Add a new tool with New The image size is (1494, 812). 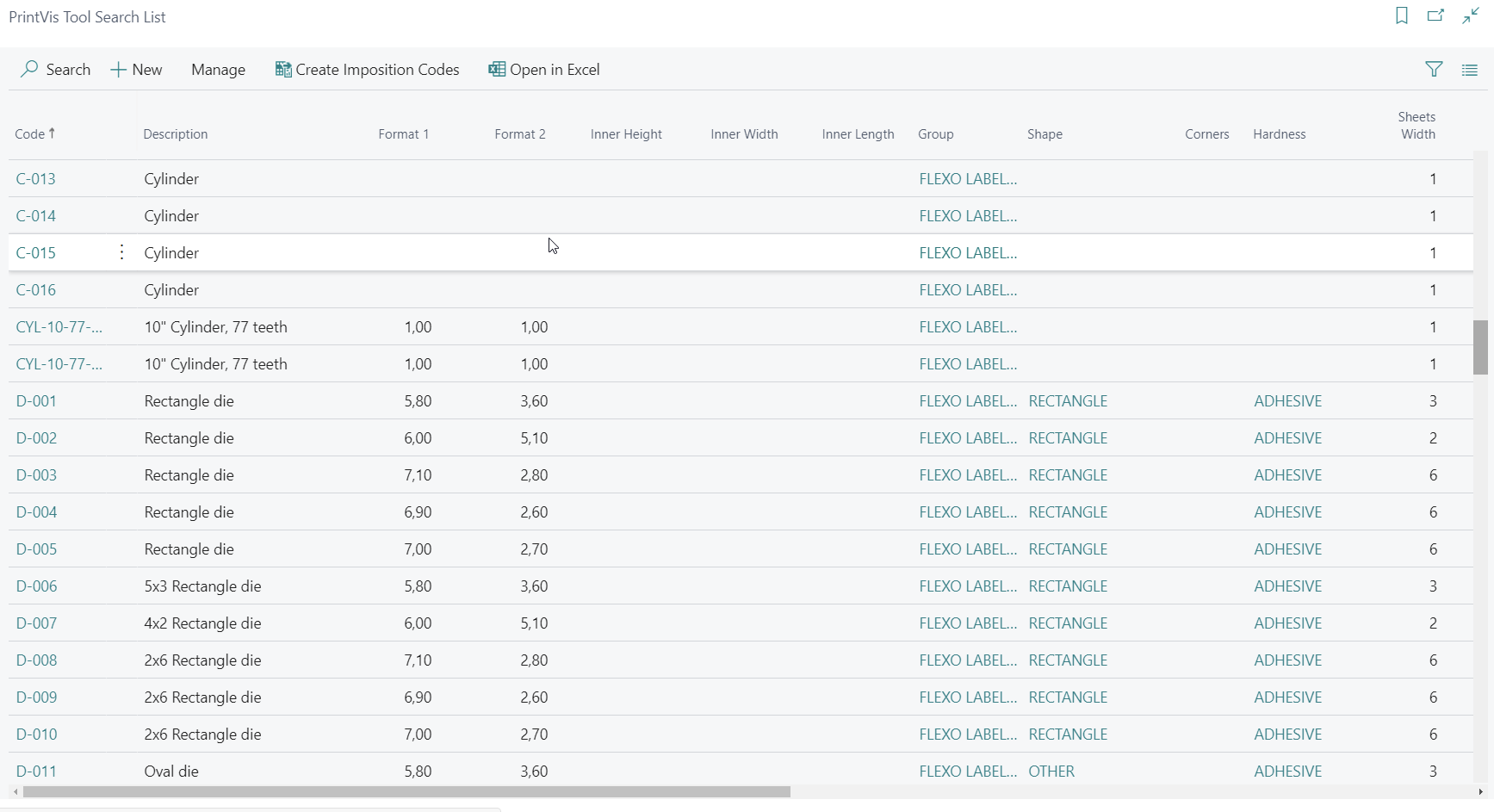click(137, 70)
